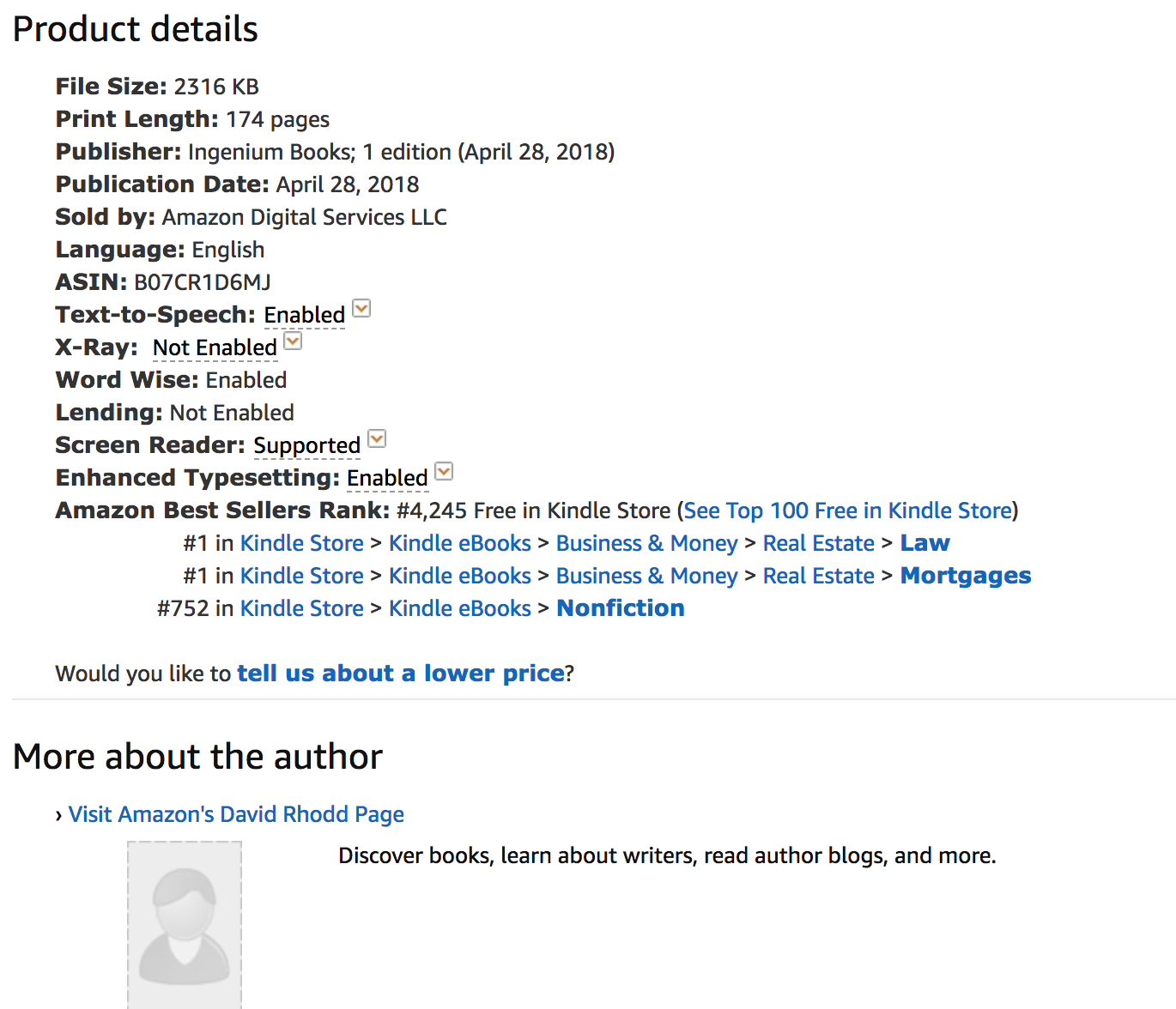Viewport: 1176px width, 1009px height.
Task: Click the Not Enabled text beside X-Ray
Action: (215, 347)
